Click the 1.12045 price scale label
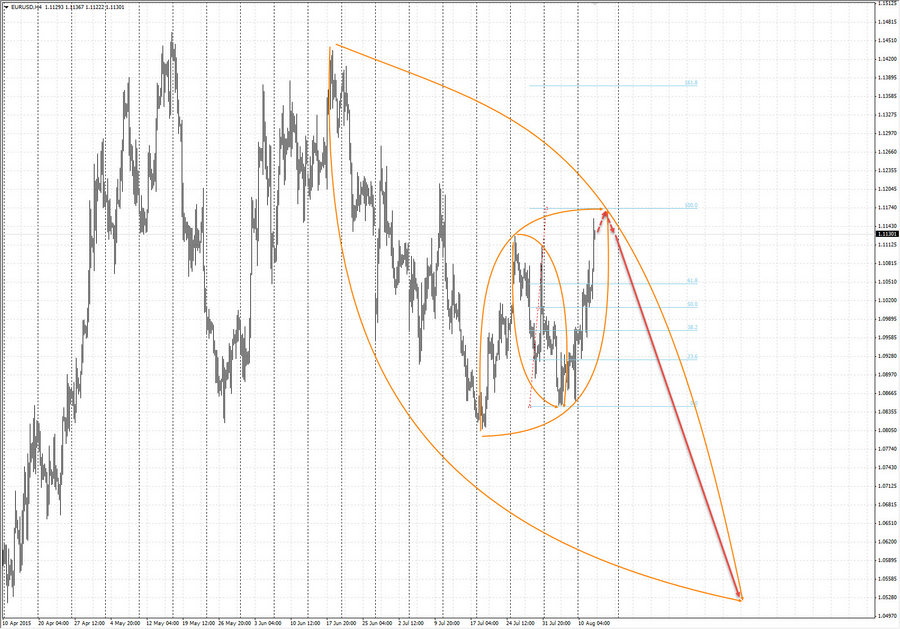Screen dimensions: 900x629 pyautogui.click(x=887, y=189)
